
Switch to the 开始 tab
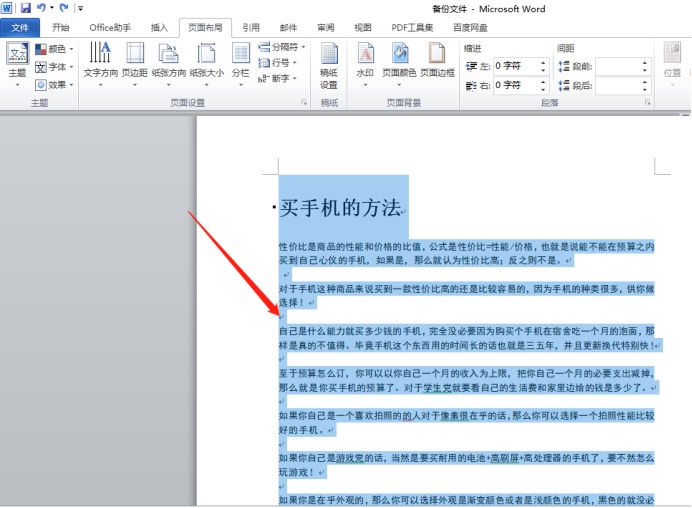pos(60,28)
